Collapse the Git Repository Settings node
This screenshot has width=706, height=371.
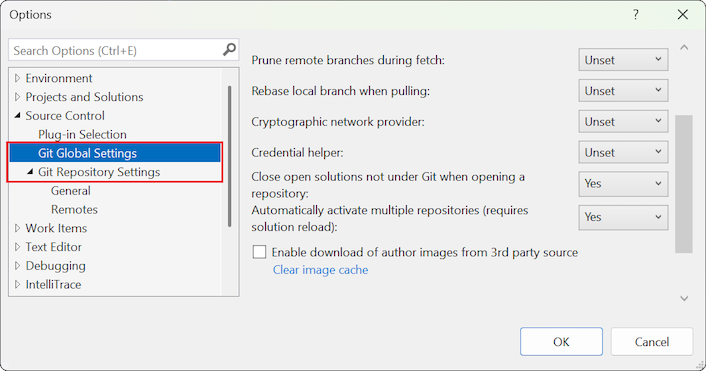[30, 172]
